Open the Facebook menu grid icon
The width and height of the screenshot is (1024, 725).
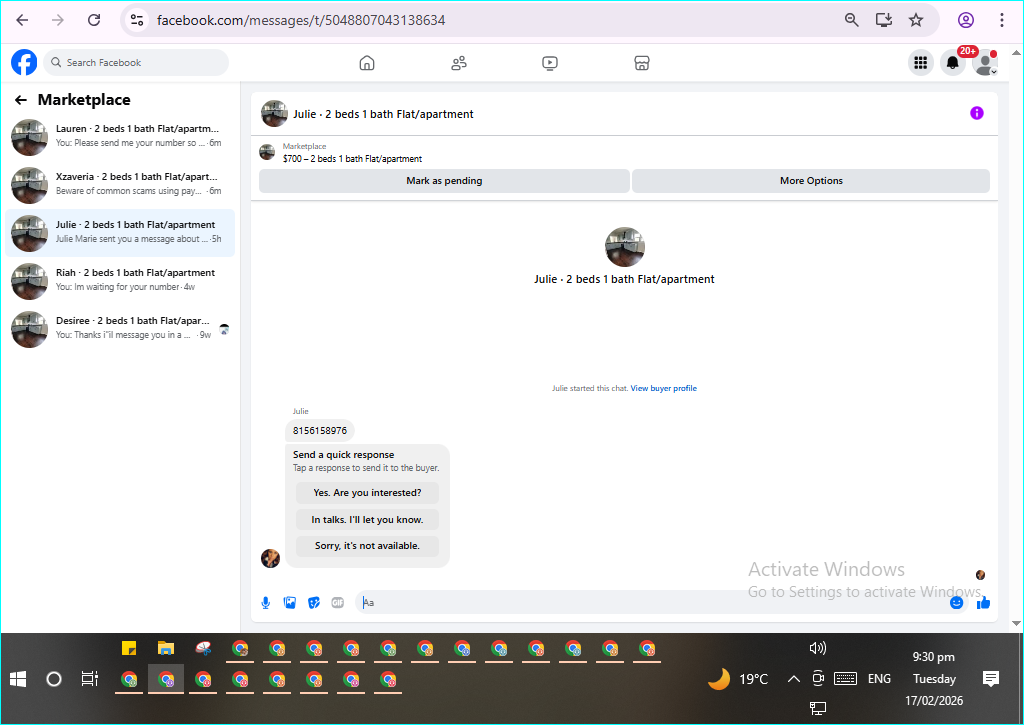921,63
